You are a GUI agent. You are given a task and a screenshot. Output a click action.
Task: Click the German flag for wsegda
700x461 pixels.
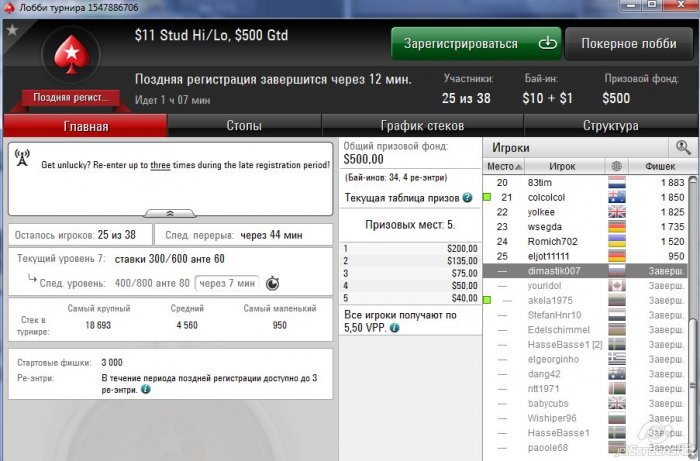click(617, 227)
